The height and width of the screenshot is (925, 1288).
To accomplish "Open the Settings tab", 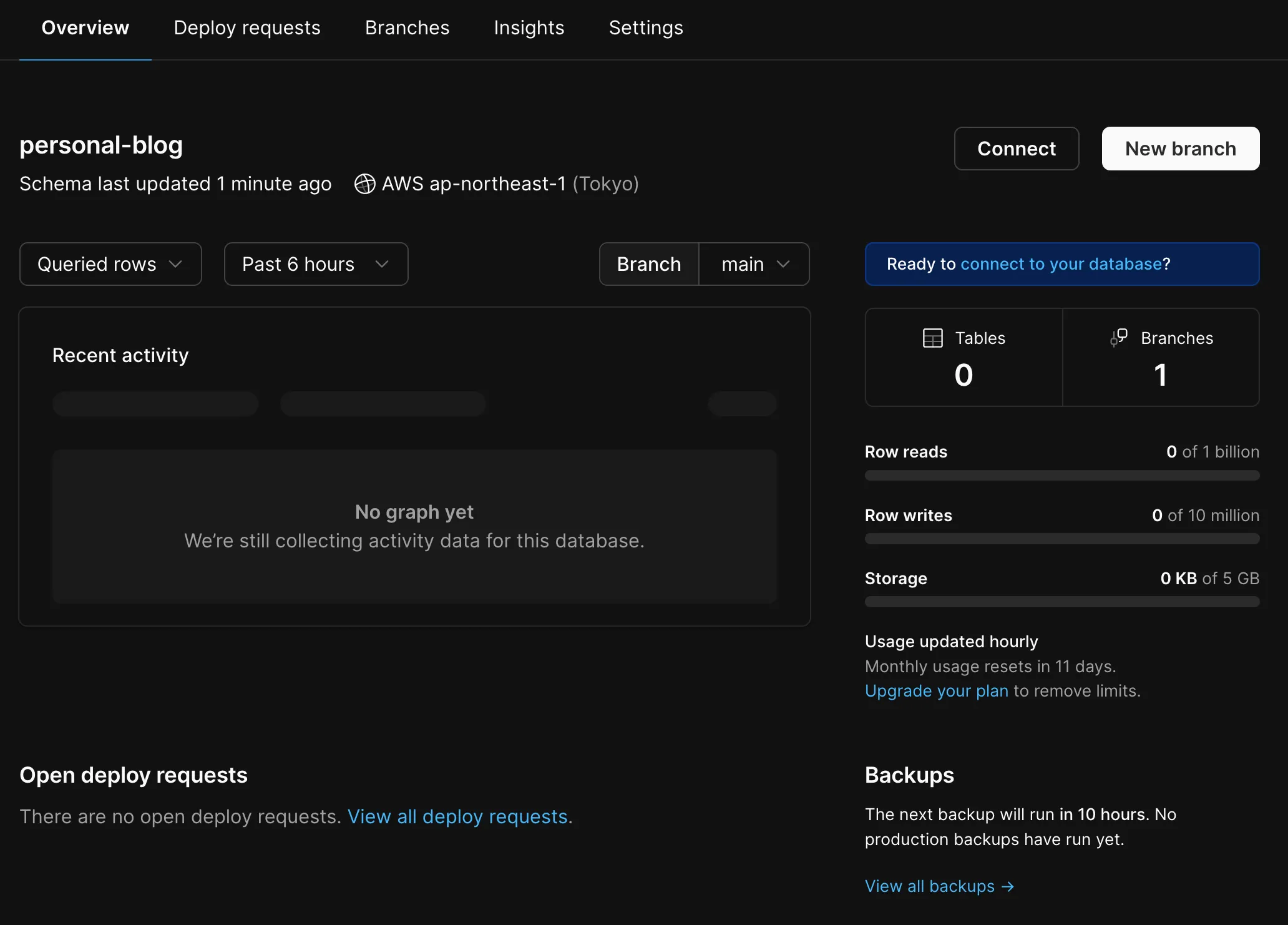I will pos(646,28).
